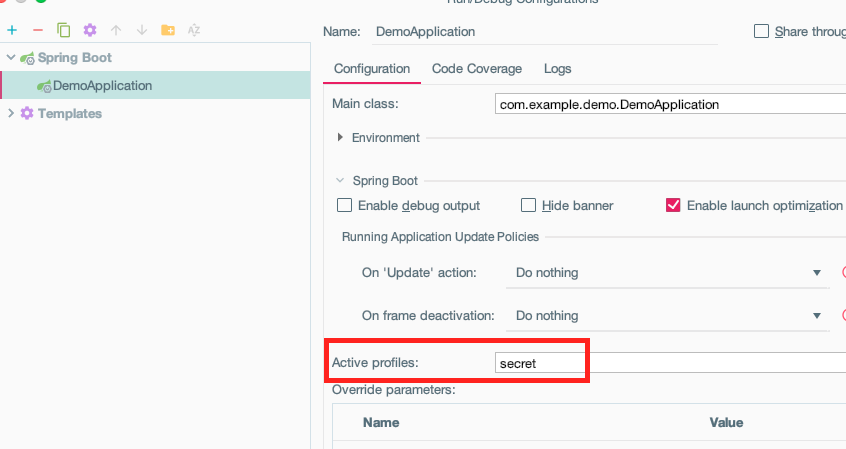846x449 pixels.
Task: Expand the Environment section
Action: pos(340,137)
